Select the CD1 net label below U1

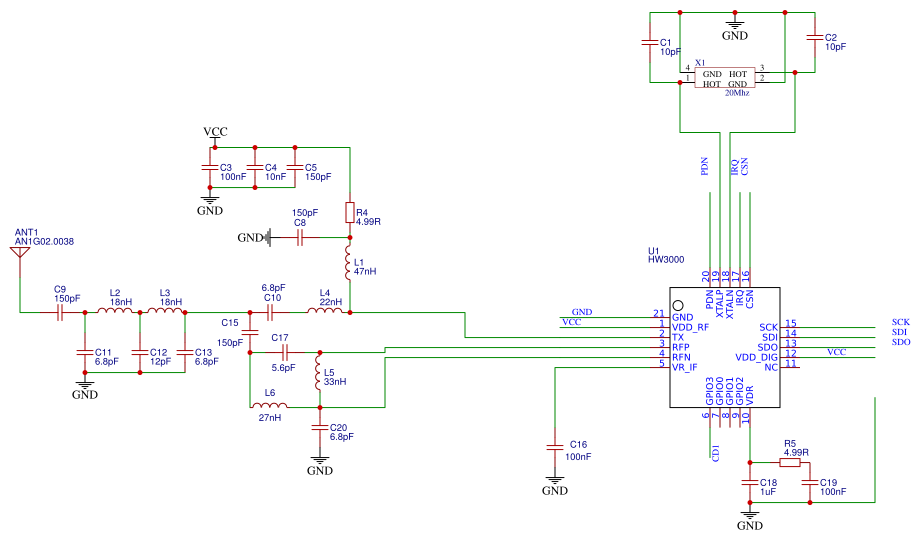pos(716,452)
